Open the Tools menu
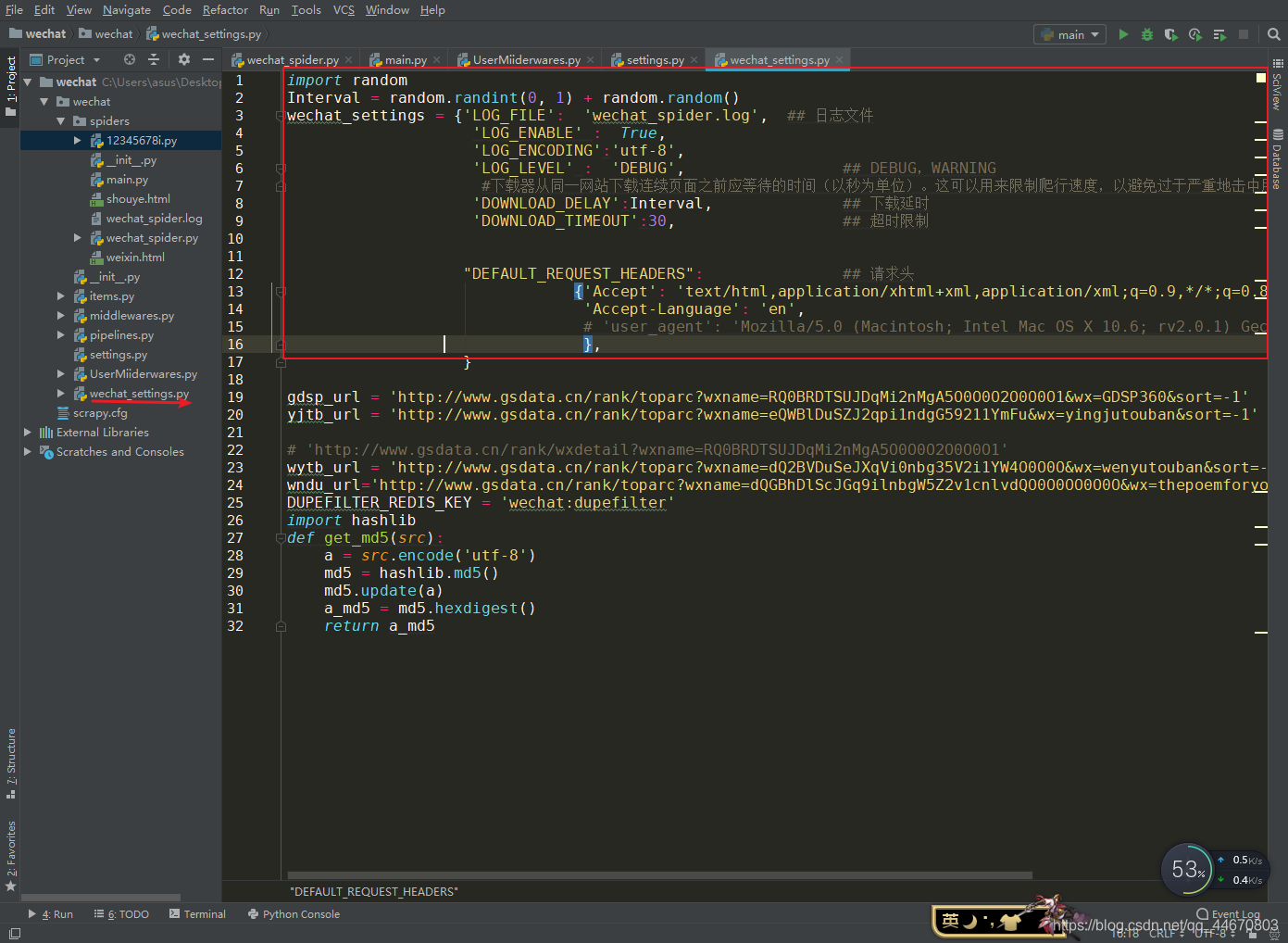The image size is (1288, 943). pos(306,9)
